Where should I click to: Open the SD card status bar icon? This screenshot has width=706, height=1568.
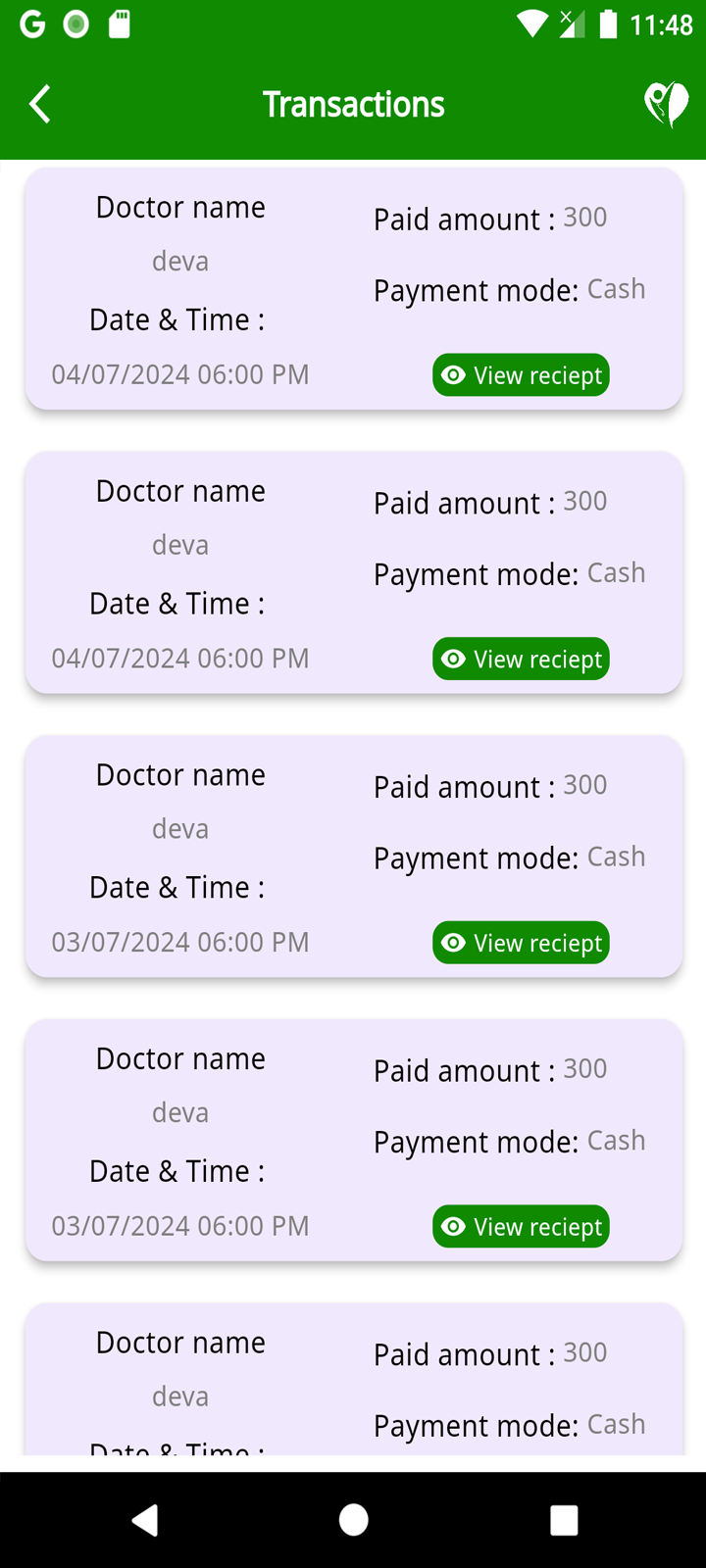pyautogui.click(x=119, y=24)
